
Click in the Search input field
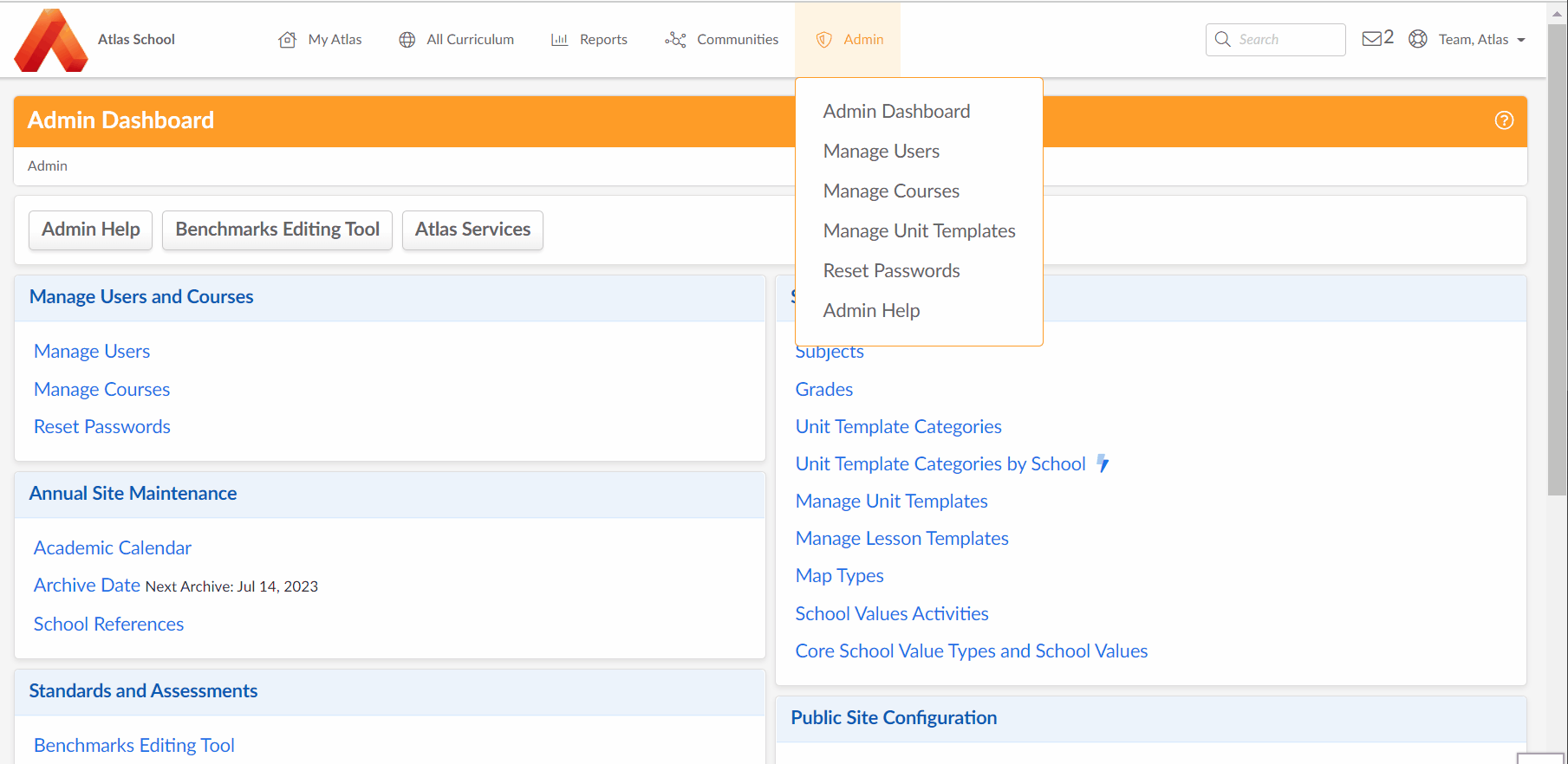pos(1275,40)
